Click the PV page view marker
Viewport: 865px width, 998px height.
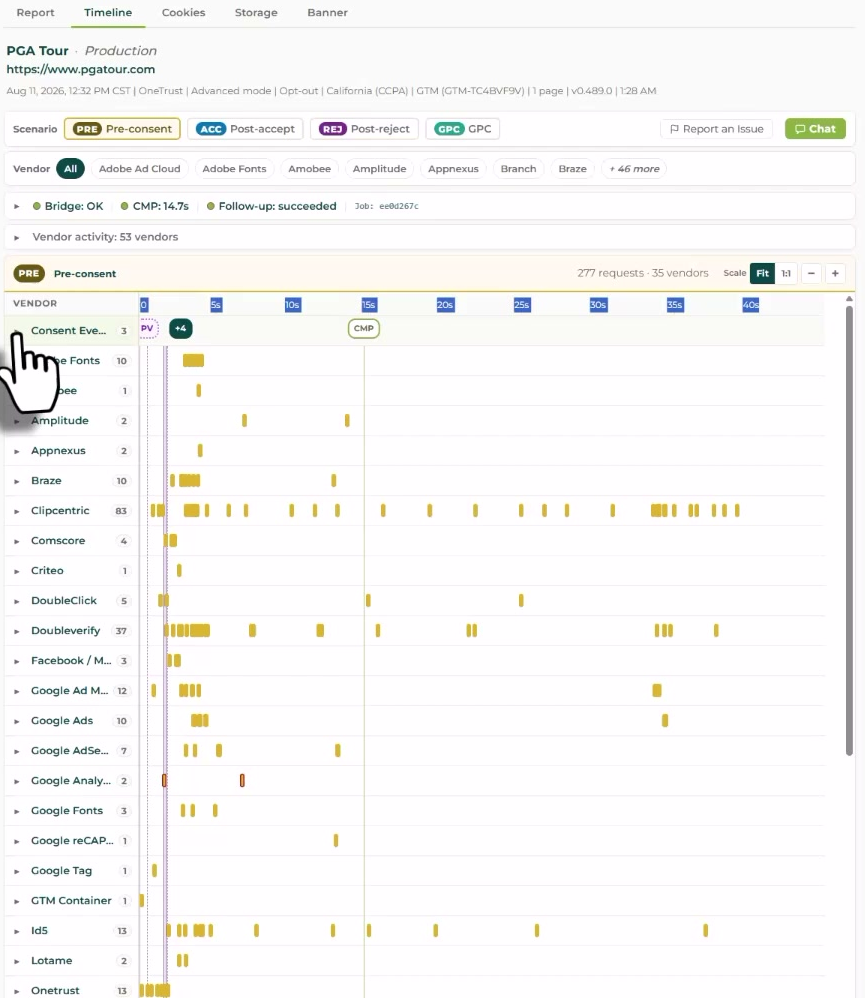(x=148, y=328)
